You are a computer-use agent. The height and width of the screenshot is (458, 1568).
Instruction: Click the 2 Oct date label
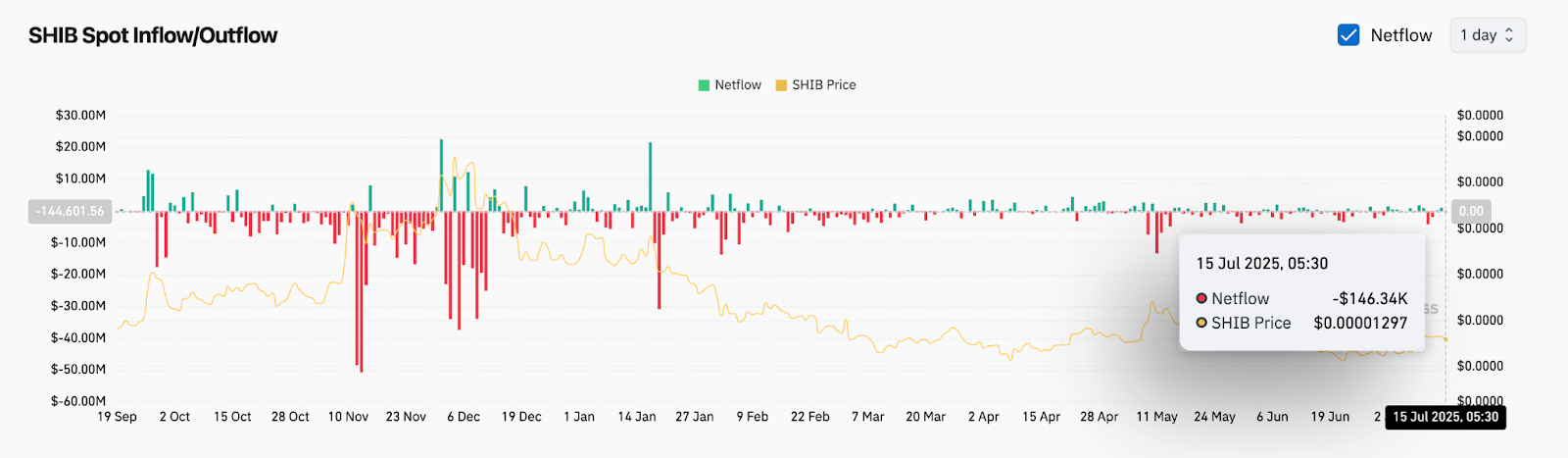[174, 417]
